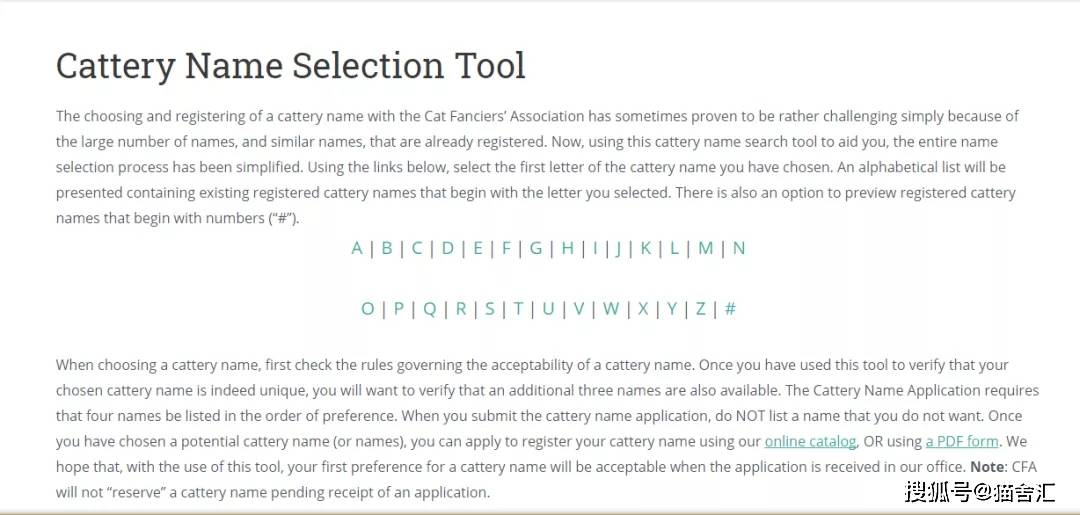Browse cattery names beginning with G
The image size is (1080, 515).
536,248
